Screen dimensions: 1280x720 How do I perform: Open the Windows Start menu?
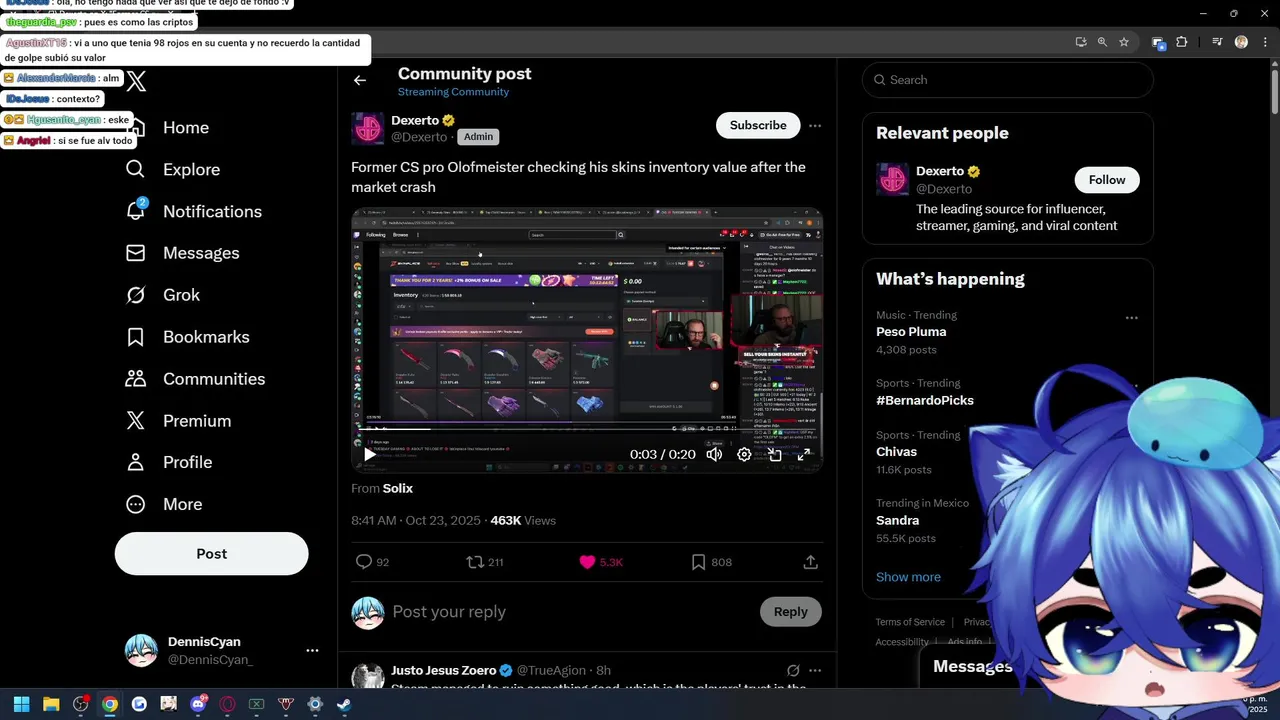pos(21,704)
